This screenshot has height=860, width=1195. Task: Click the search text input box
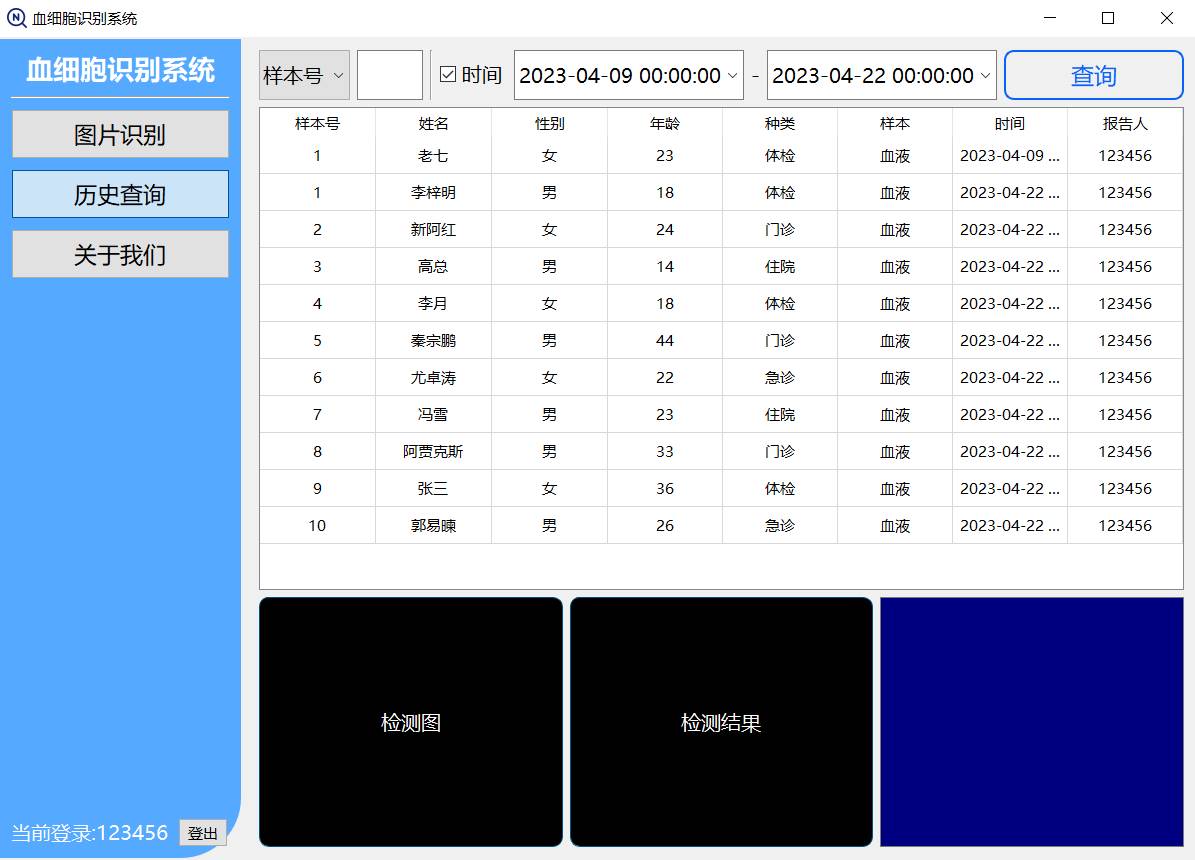pos(389,75)
